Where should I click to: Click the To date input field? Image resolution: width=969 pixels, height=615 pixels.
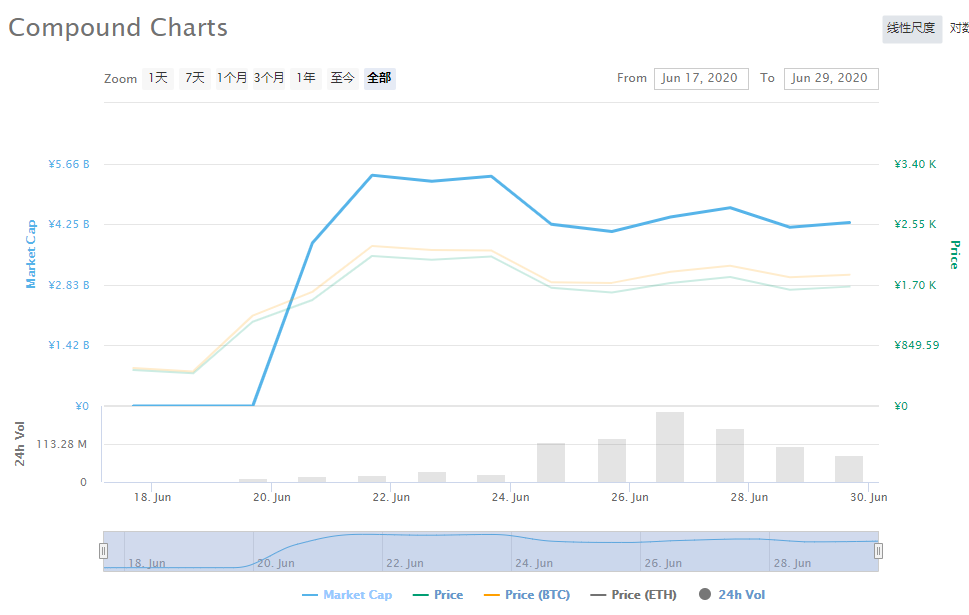pyautogui.click(x=830, y=78)
